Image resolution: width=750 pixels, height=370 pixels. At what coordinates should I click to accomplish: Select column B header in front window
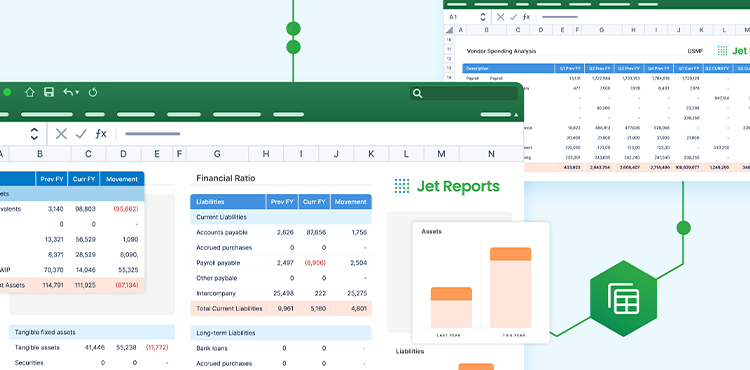point(40,154)
